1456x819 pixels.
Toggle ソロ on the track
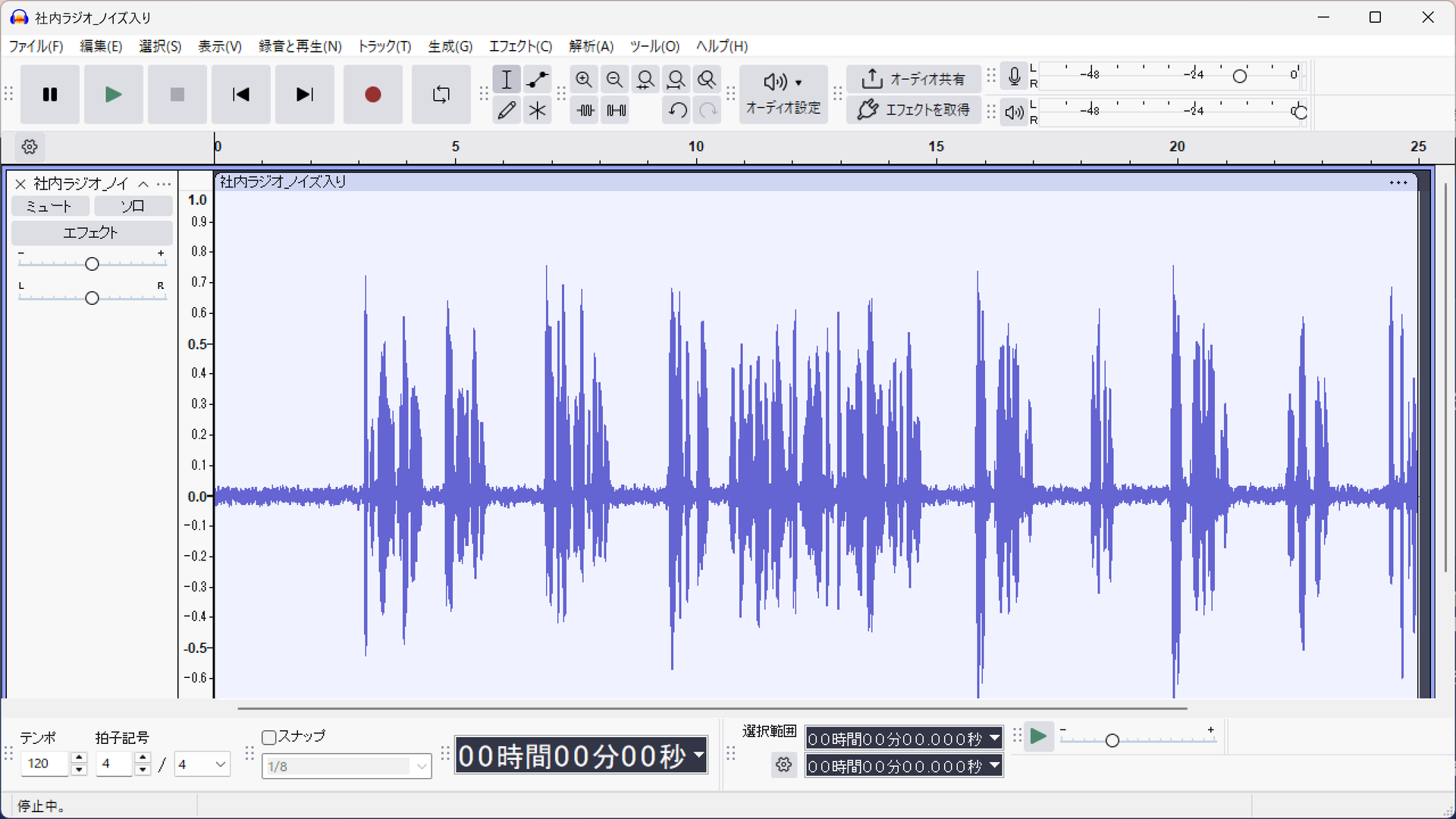coord(133,206)
